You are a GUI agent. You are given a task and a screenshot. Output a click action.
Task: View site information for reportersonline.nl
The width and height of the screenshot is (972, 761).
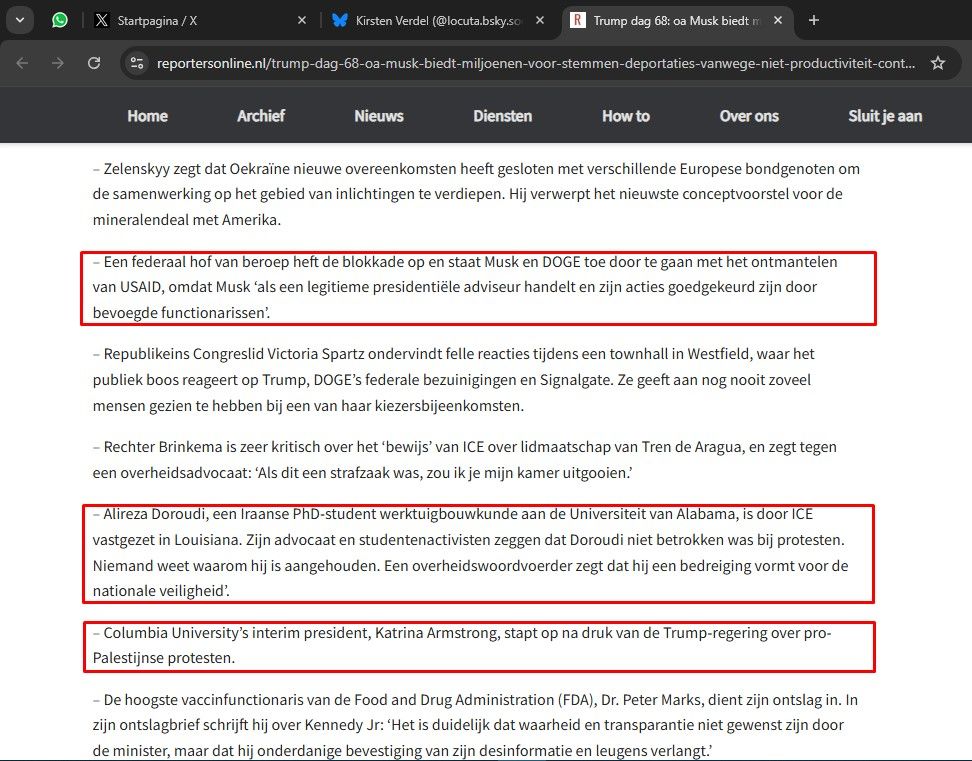pyautogui.click(x=137, y=63)
